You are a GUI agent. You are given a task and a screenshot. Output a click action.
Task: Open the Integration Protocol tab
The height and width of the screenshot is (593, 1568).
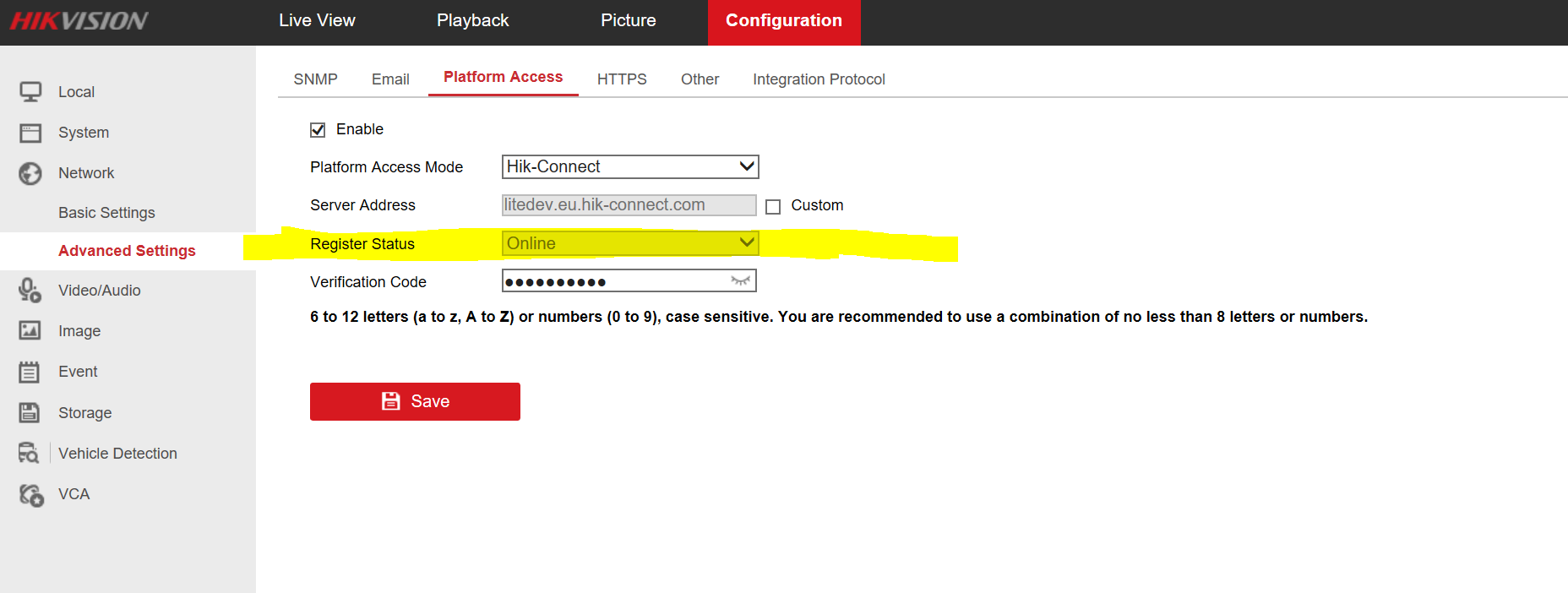click(x=819, y=79)
